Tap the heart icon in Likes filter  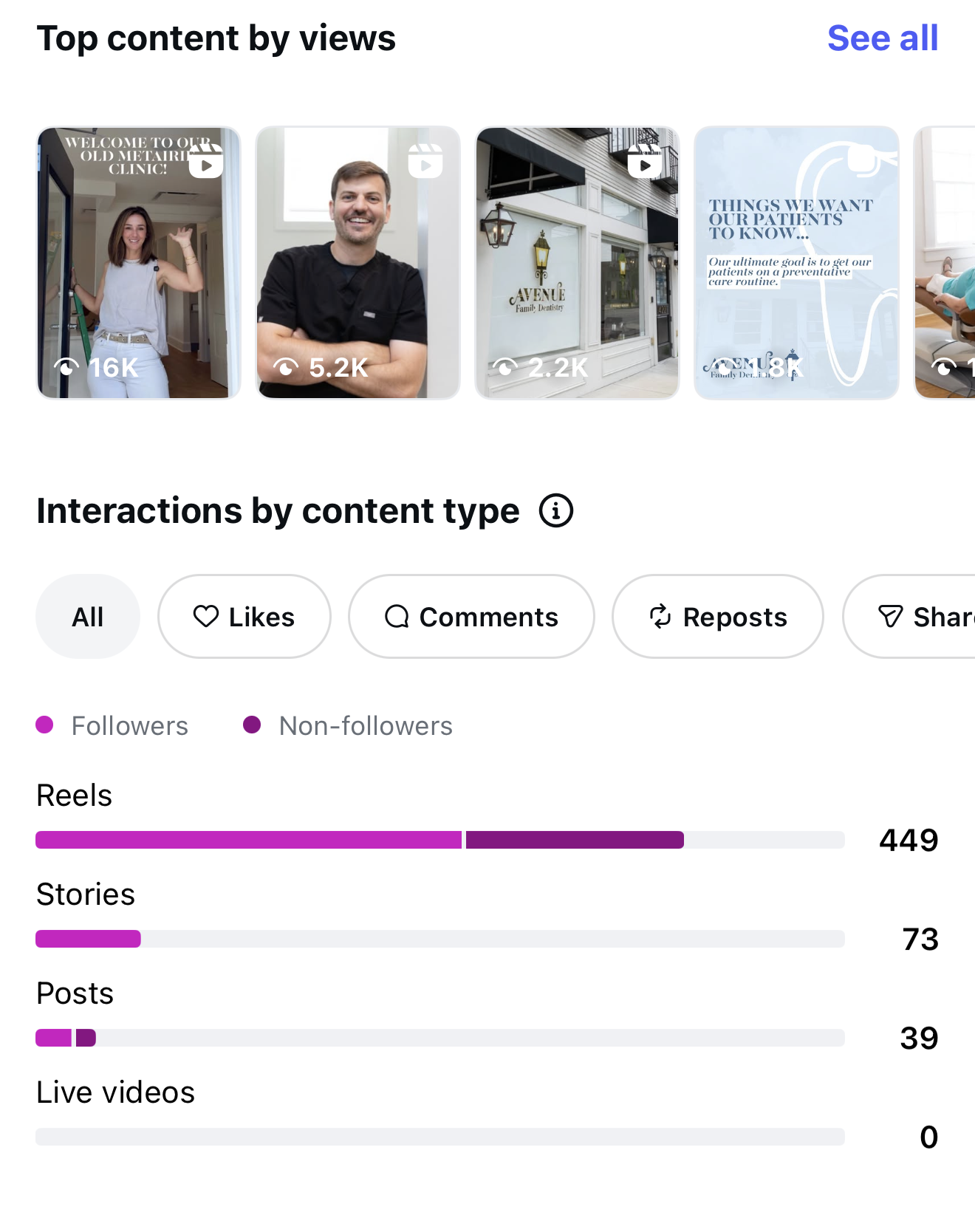[x=206, y=616]
